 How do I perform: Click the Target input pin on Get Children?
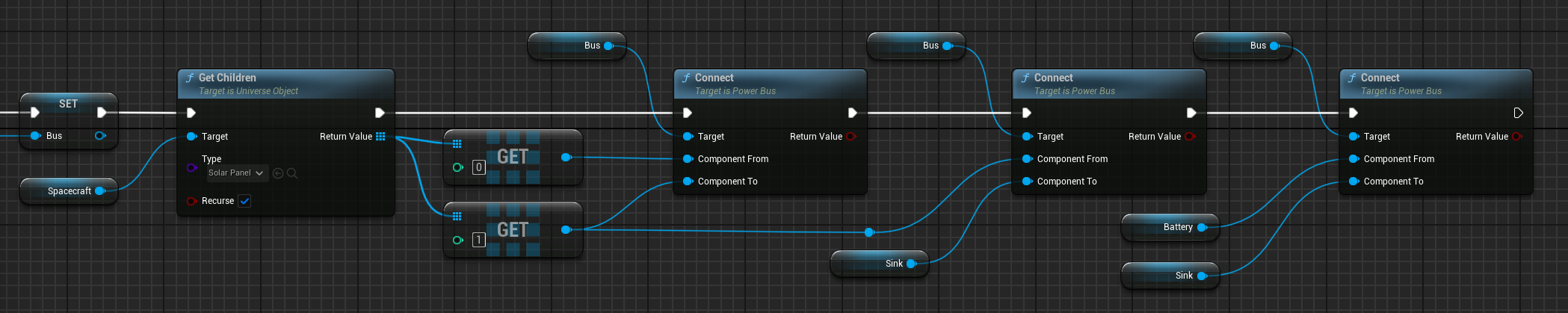191,137
